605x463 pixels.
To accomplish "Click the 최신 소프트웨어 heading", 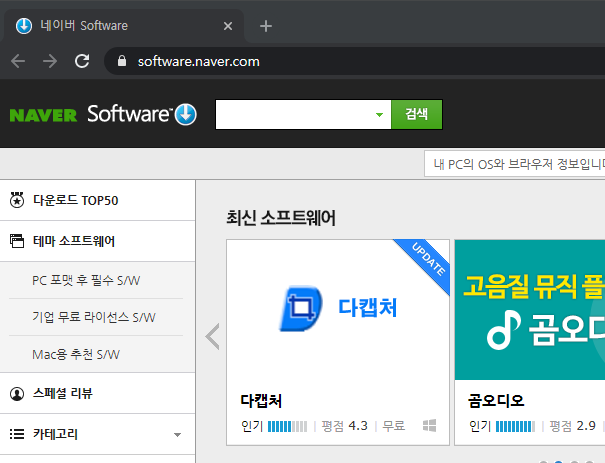I will (x=281, y=218).
